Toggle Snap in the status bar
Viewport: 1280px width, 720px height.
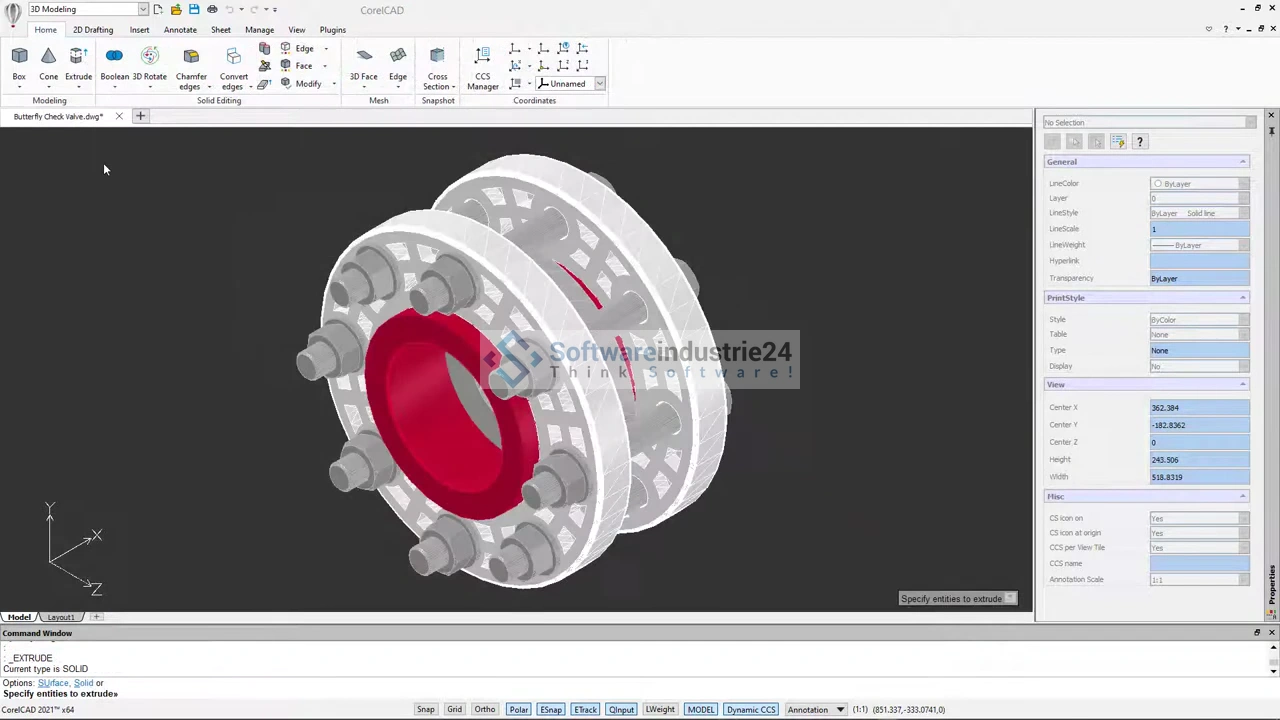click(x=425, y=710)
